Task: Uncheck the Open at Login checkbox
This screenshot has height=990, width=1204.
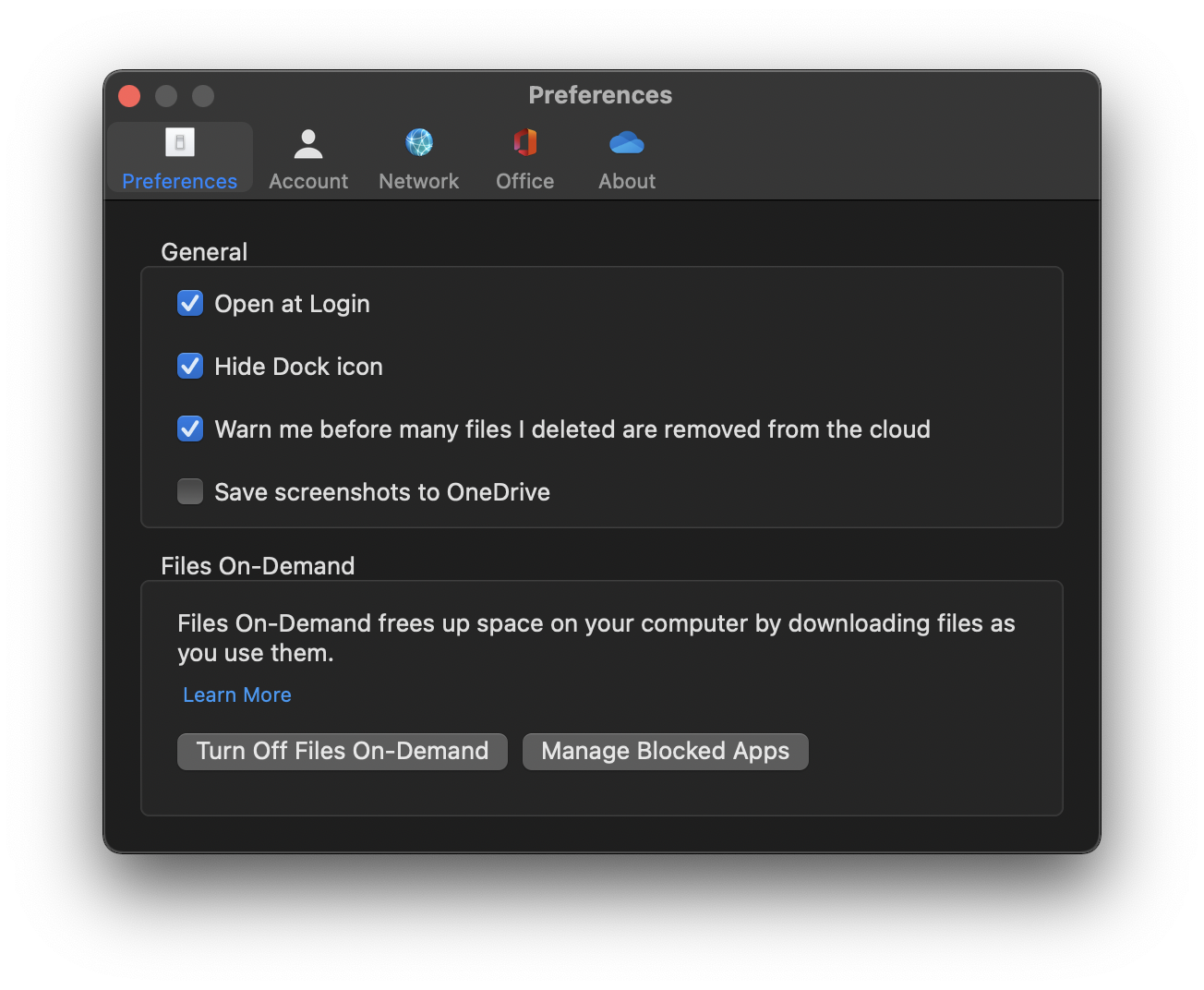Action: click(190, 304)
